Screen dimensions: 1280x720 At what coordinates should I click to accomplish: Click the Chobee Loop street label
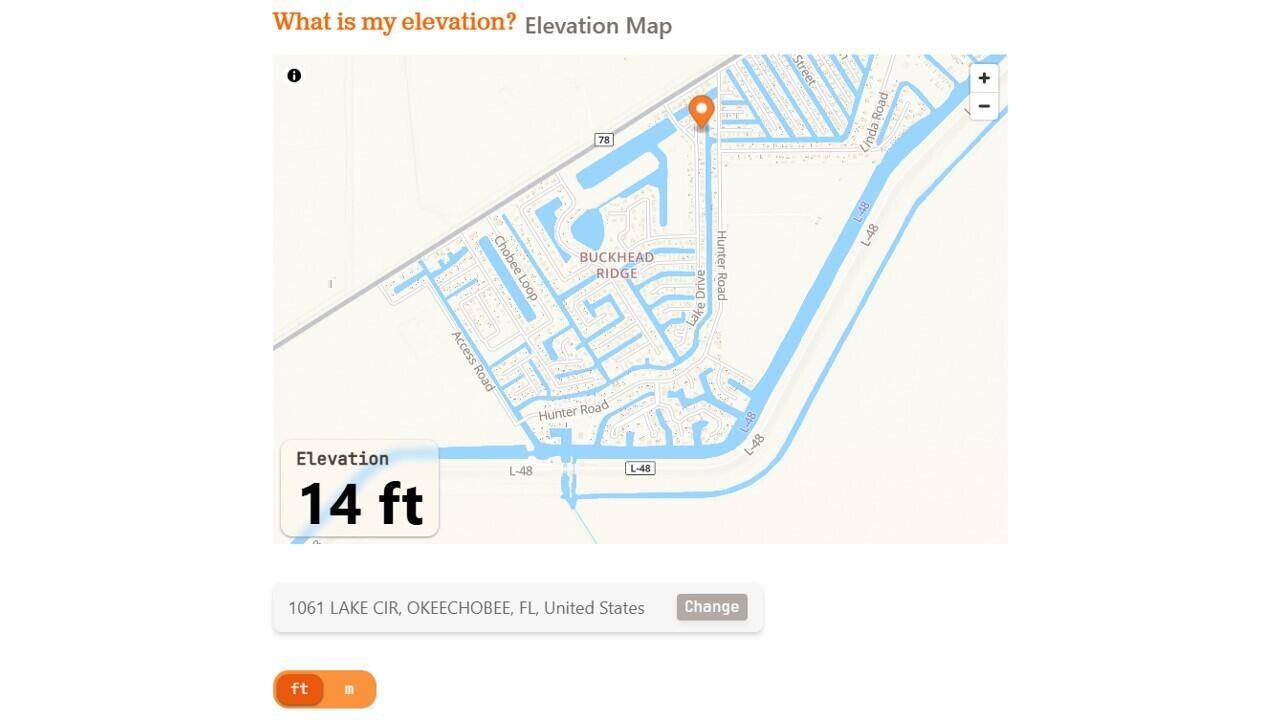[515, 268]
